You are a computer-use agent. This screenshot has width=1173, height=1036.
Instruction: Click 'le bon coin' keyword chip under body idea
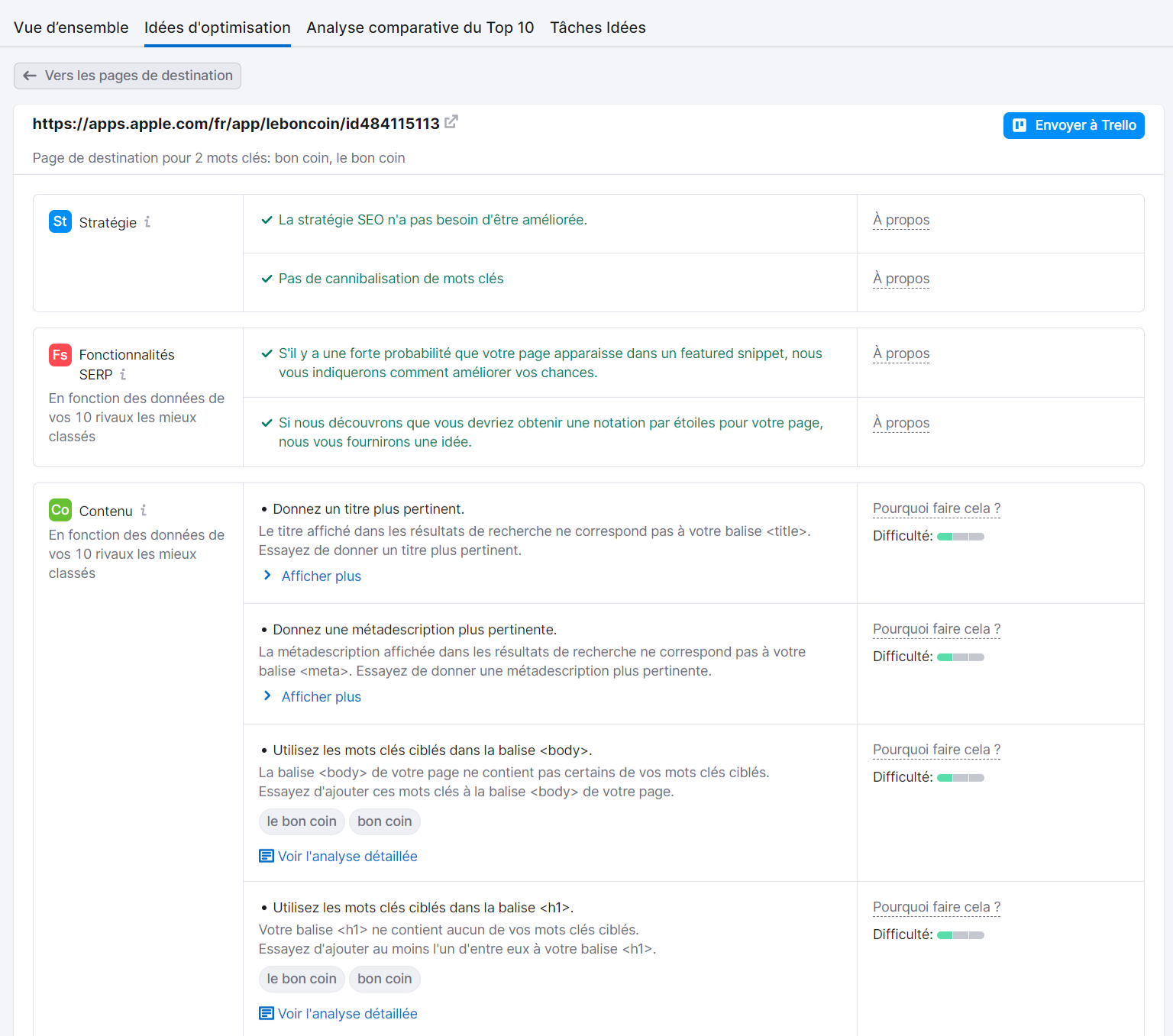click(302, 821)
